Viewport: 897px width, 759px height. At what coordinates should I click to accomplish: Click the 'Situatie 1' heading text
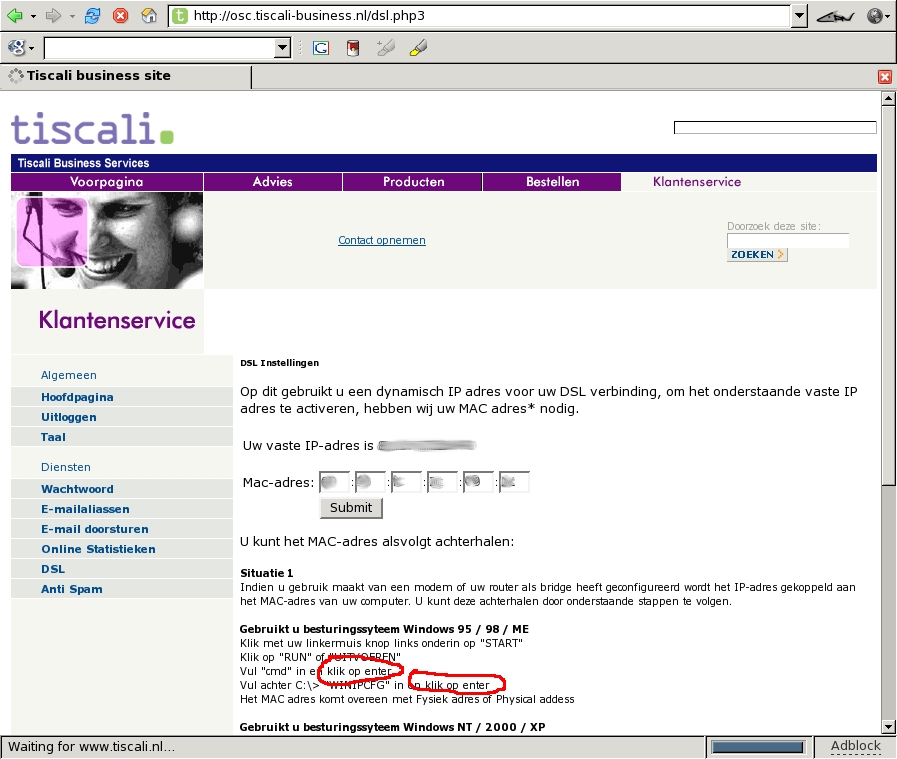click(267, 573)
